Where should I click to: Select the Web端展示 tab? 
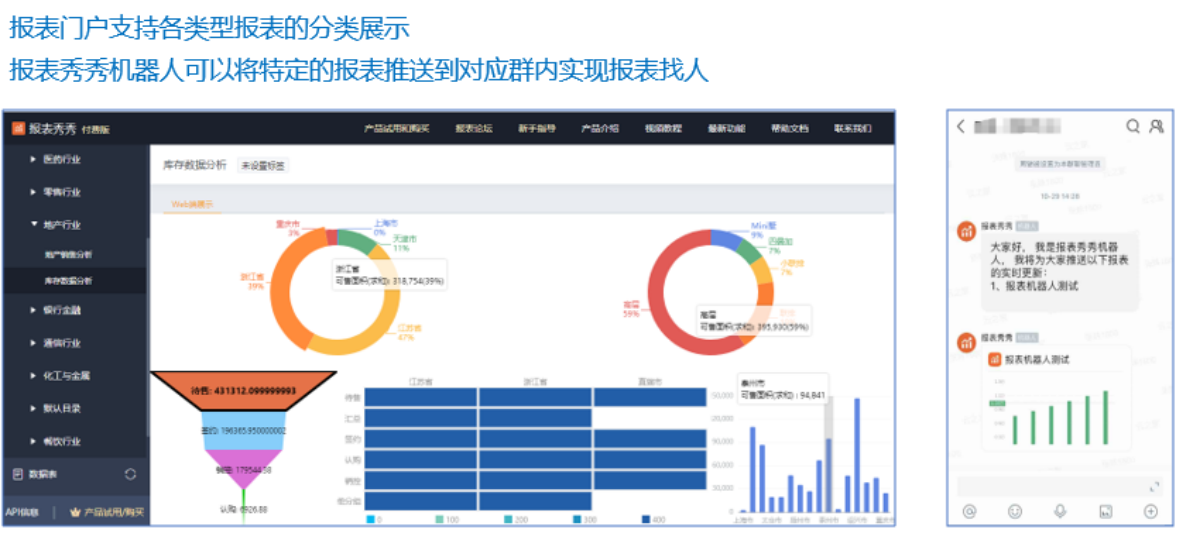pyautogui.click(x=192, y=203)
